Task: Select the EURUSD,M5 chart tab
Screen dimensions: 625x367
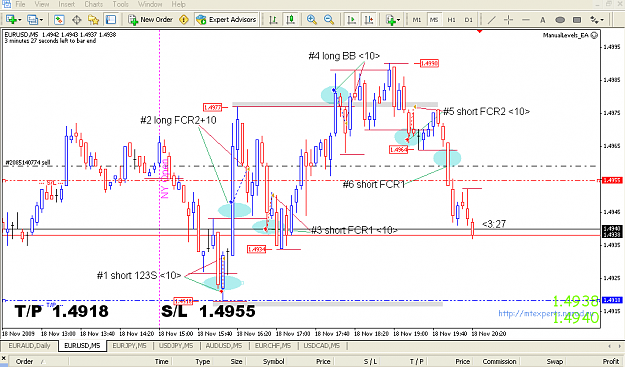Action: 82,345
